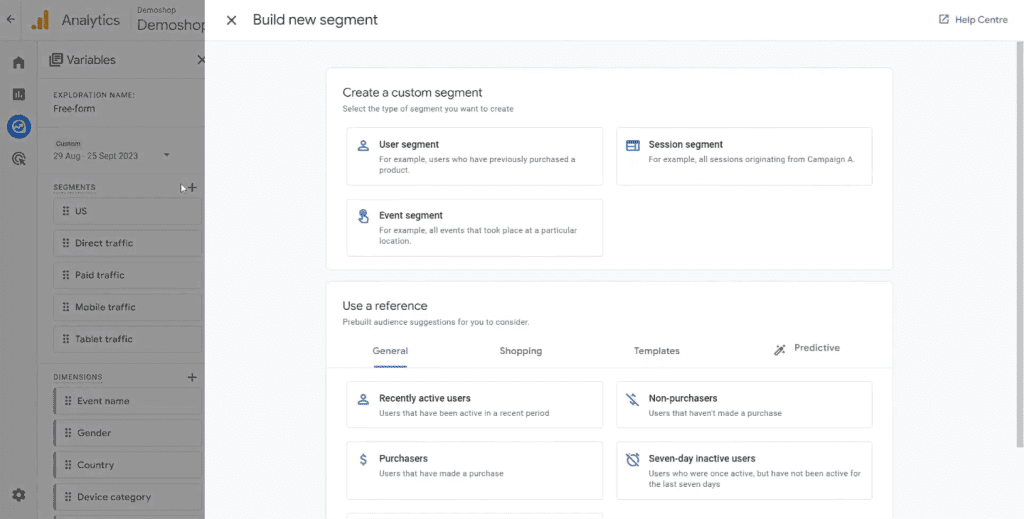Image resolution: width=1024 pixels, height=519 pixels.
Task: Select the Device category dimension
Action: coord(128,497)
